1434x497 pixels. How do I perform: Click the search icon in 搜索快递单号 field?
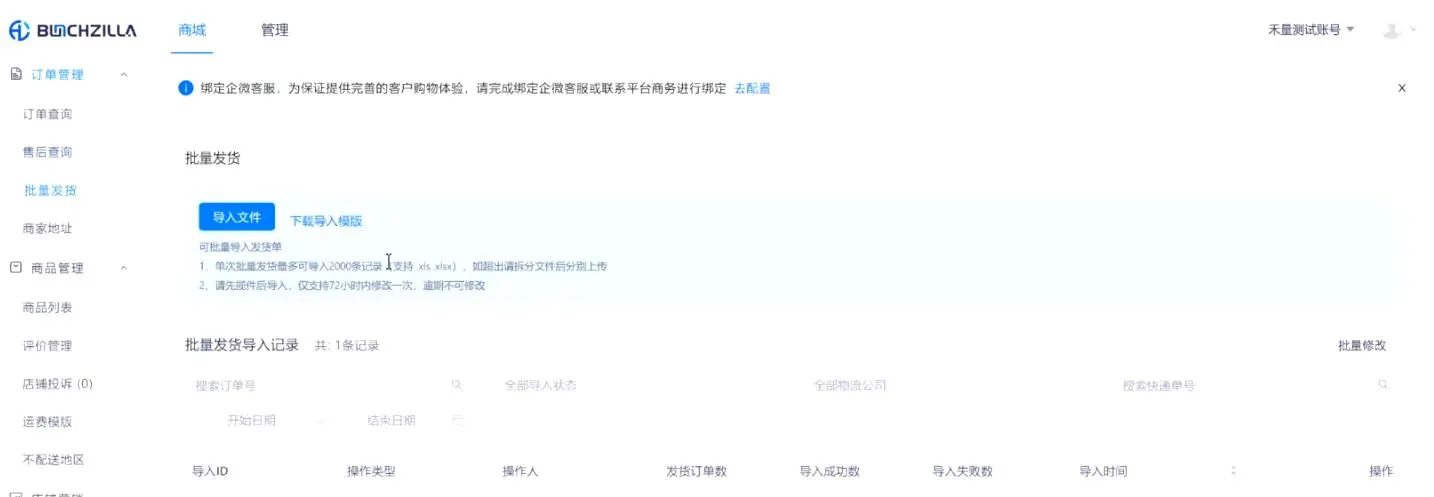(x=1383, y=385)
